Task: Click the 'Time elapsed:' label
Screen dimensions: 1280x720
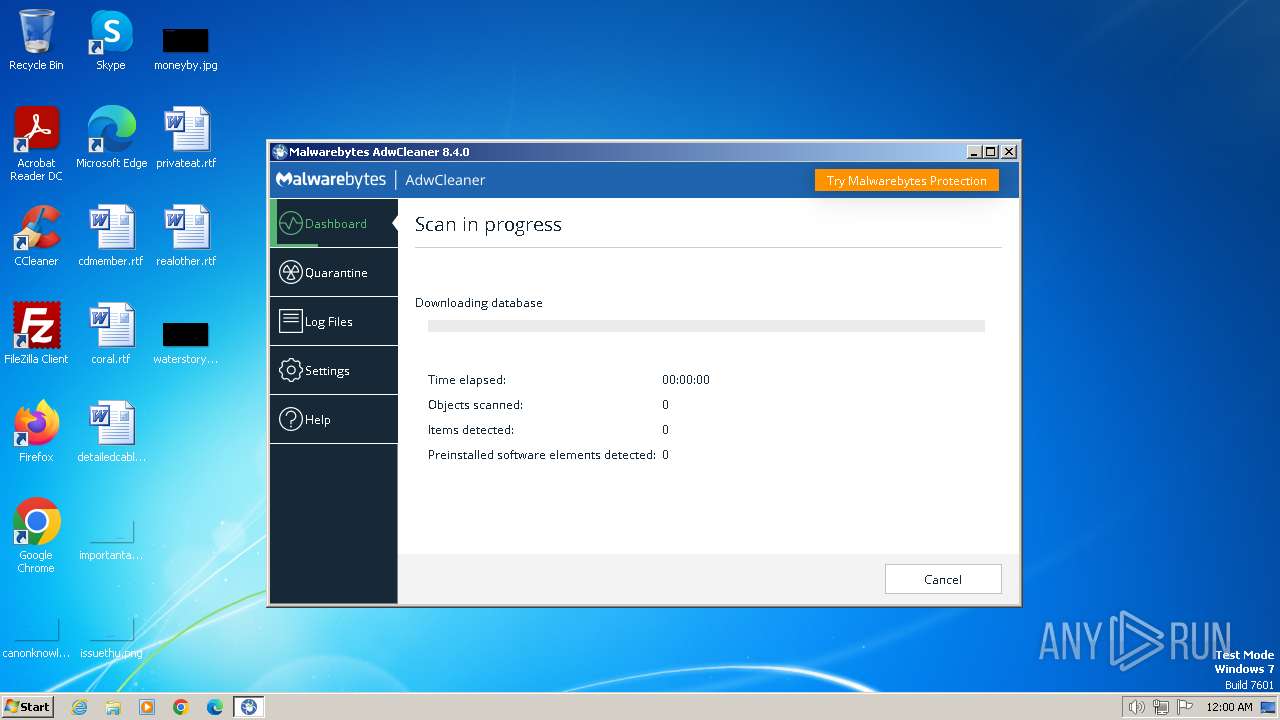Action: pos(467,380)
